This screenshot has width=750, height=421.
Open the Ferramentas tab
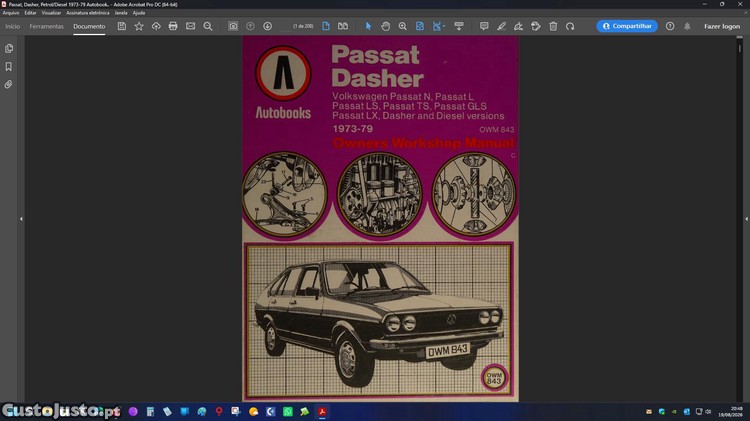(46, 26)
